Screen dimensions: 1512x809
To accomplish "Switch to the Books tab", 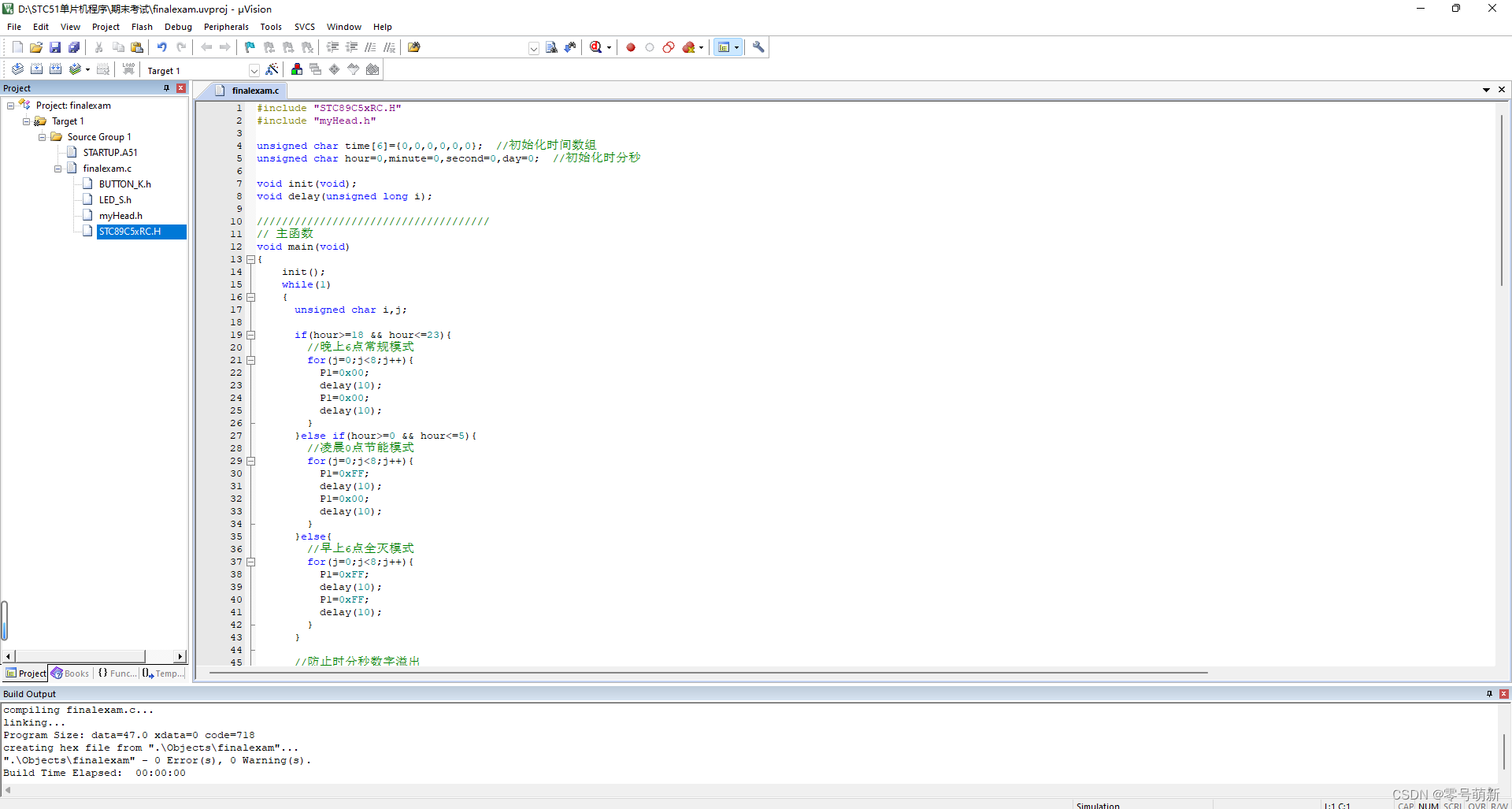I will [x=71, y=674].
